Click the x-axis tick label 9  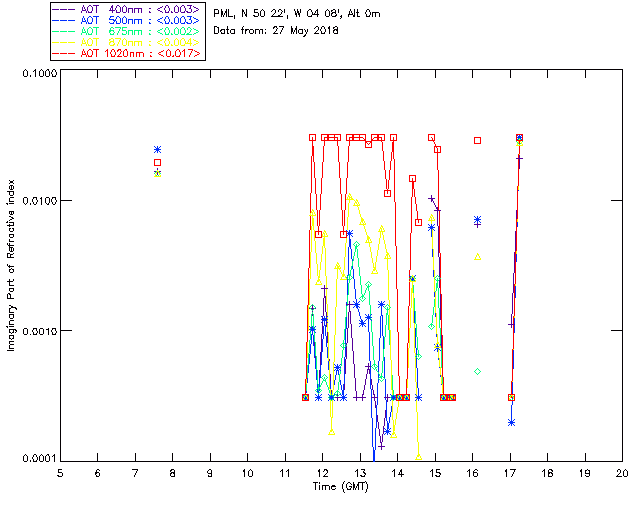(x=210, y=473)
